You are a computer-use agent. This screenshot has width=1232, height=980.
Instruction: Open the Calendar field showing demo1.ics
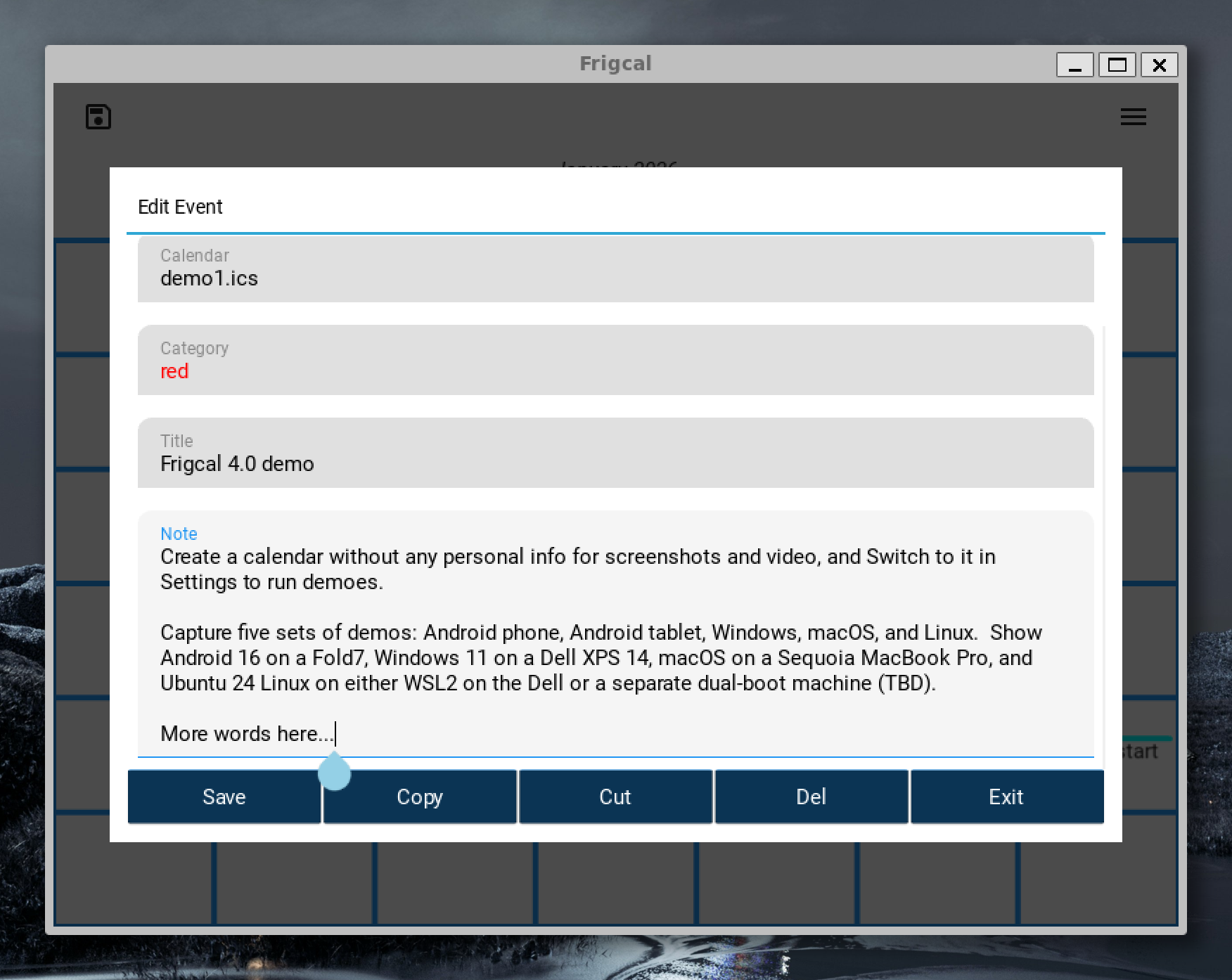[x=615, y=269]
